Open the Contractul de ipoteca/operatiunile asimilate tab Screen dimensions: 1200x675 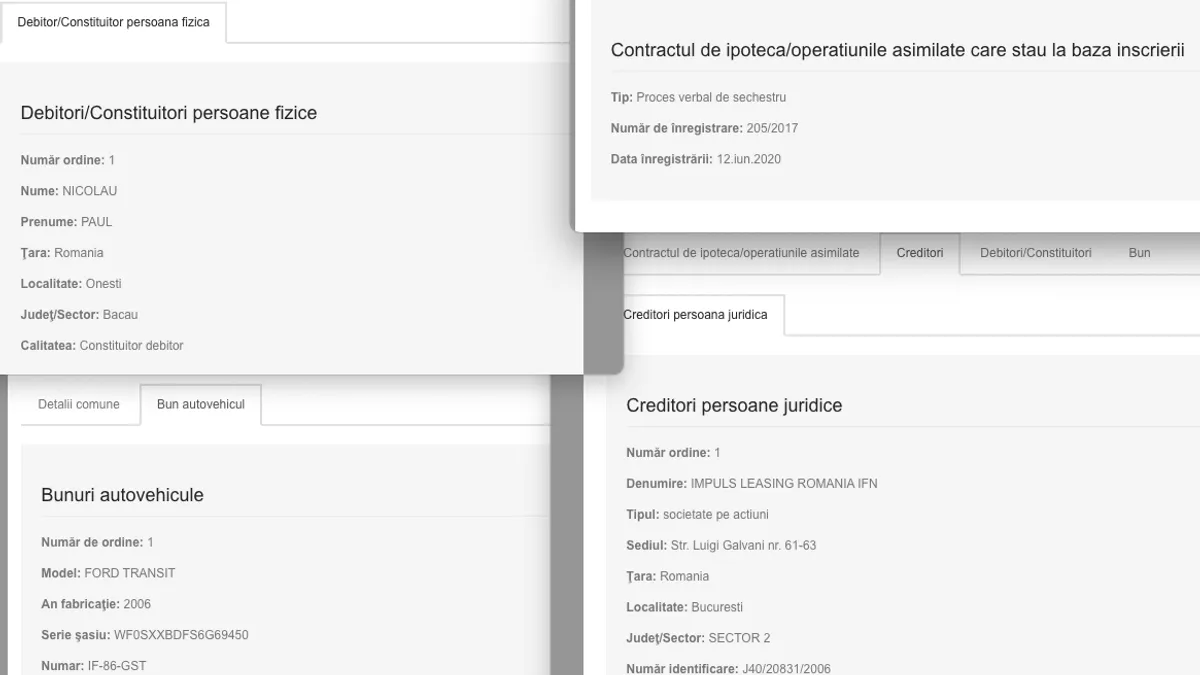741,253
